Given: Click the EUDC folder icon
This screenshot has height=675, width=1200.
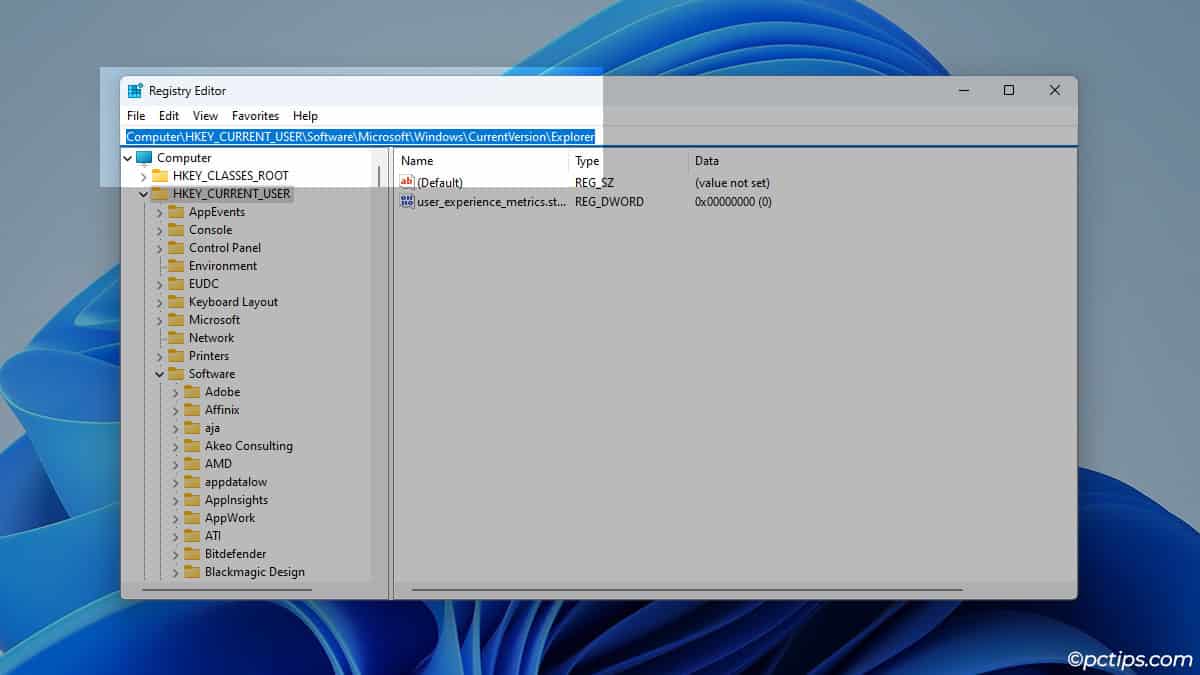Looking at the screenshot, I should pos(176,284).
